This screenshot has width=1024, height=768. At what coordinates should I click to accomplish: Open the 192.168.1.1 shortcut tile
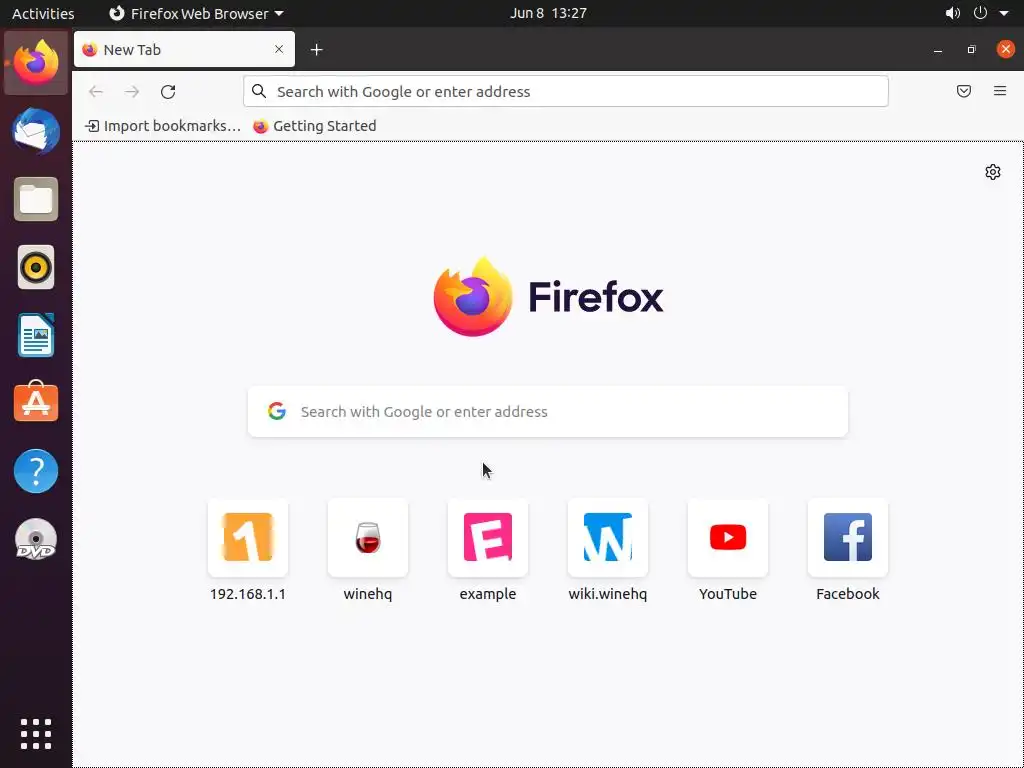coord(248,550)
